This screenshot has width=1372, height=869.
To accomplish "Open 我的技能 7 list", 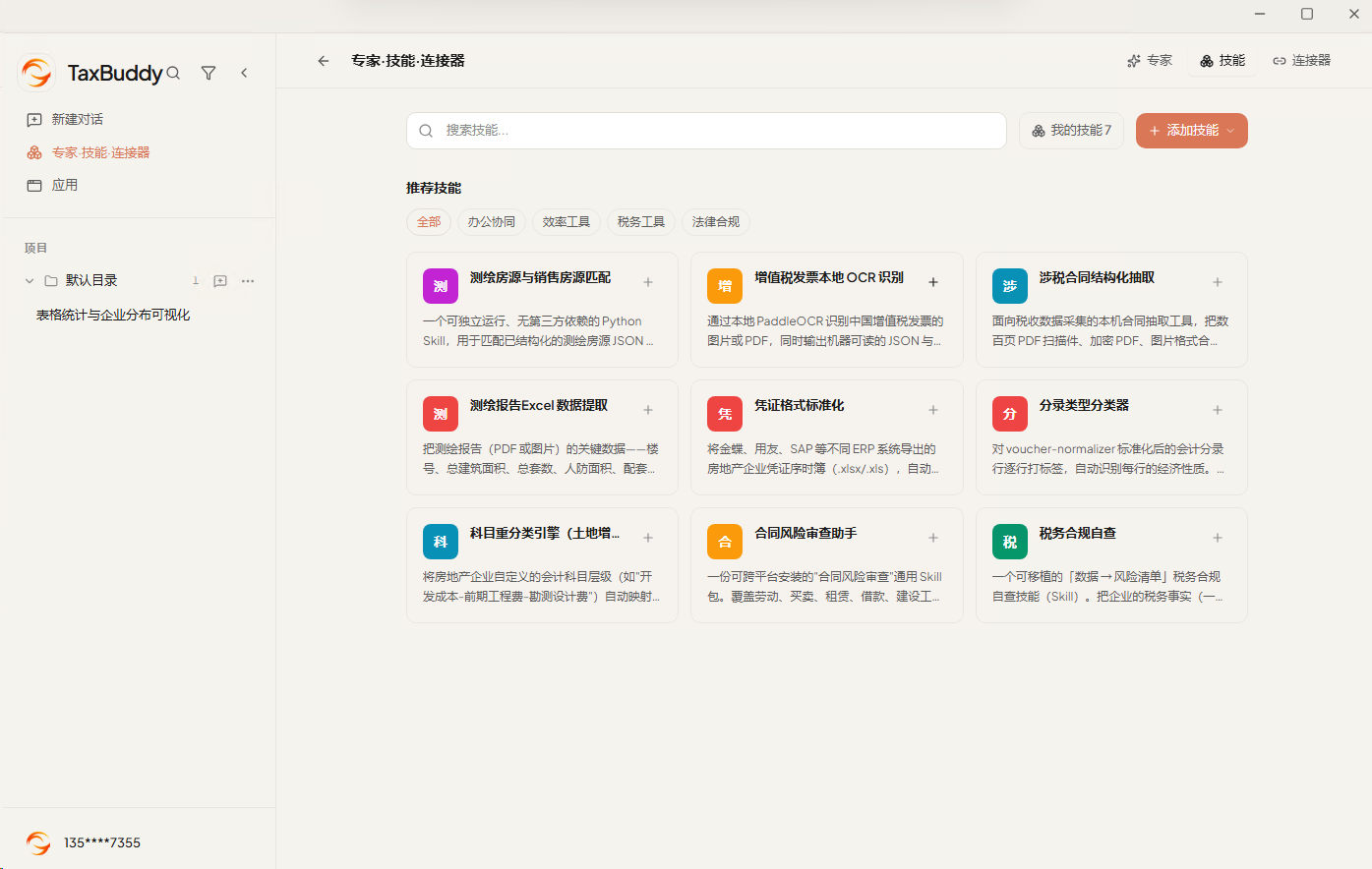I will click(1071, 131).
